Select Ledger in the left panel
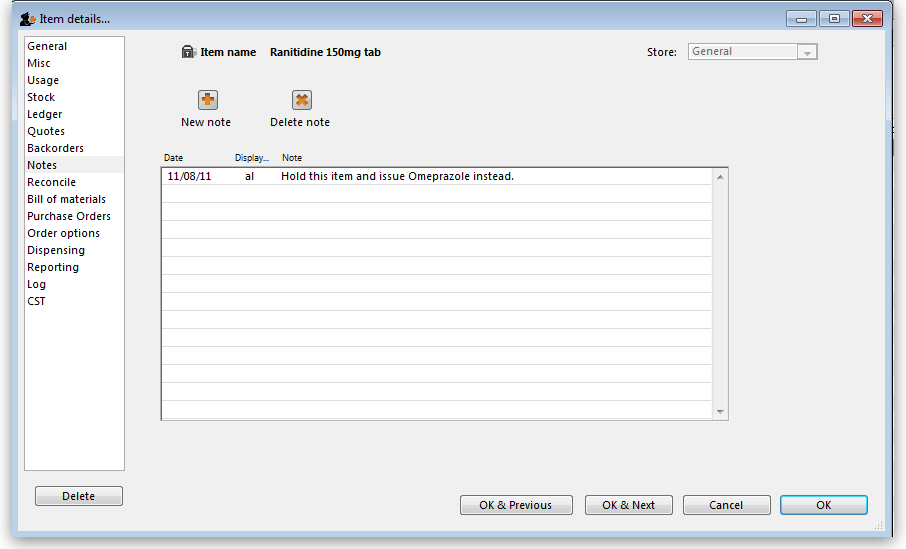Image resolution: width=906 pixels, height=549 pixels. [44, 114]
